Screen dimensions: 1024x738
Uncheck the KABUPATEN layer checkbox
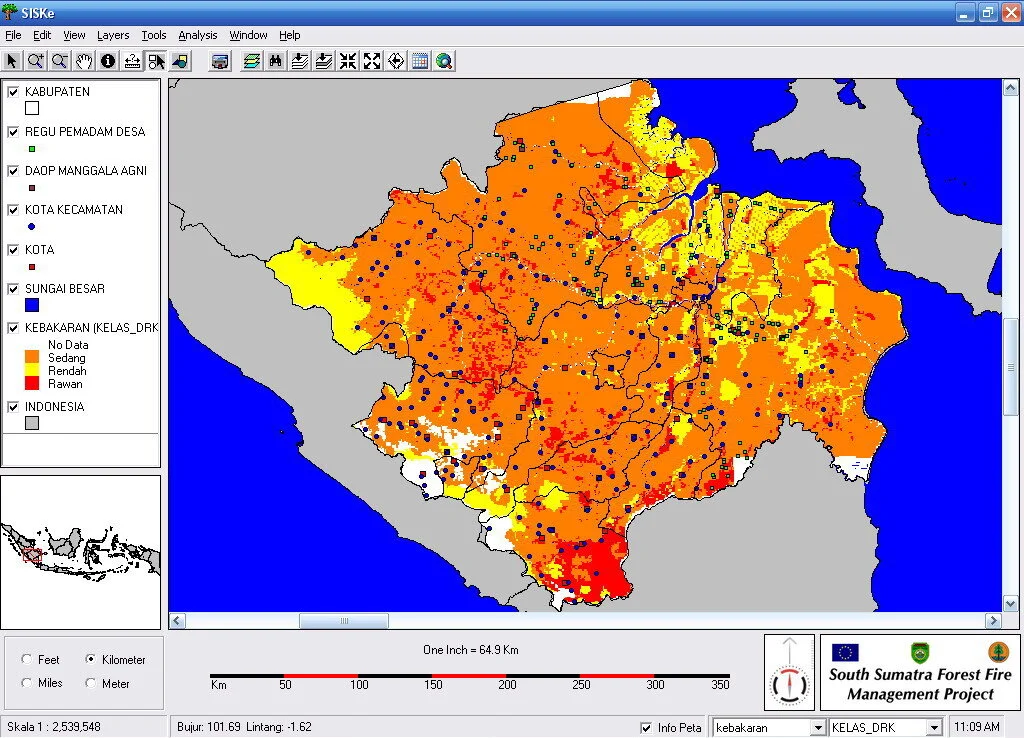point(14,92)
